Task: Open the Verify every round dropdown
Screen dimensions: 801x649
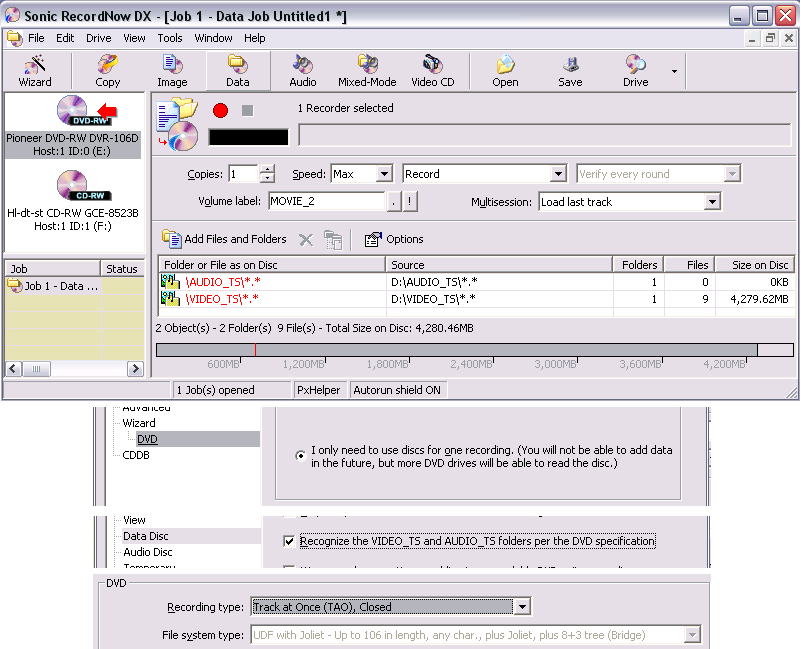Action: 732,174
